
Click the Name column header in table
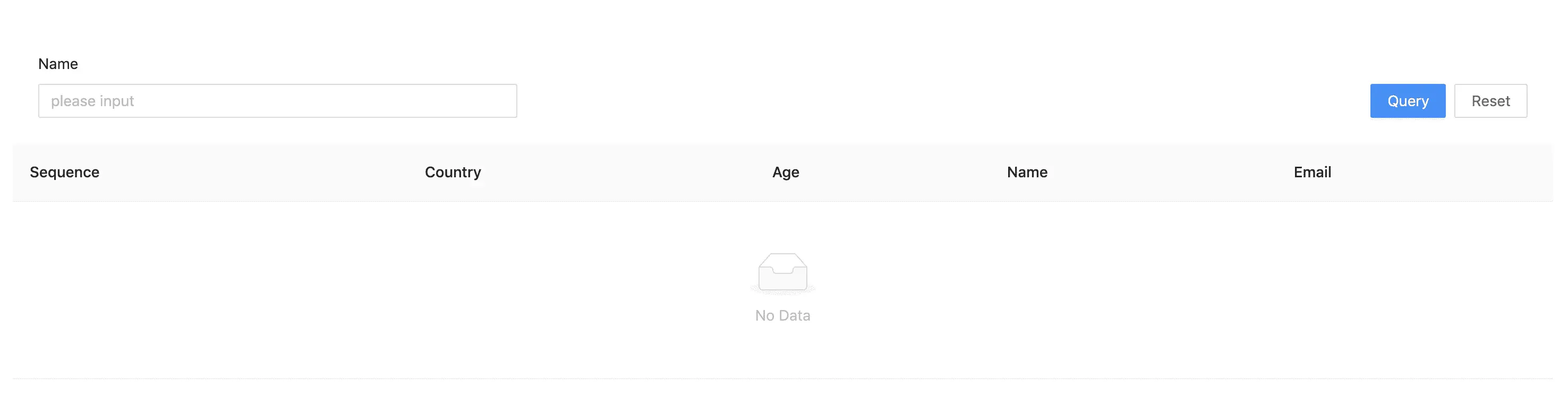click(x=1027, y=172)
